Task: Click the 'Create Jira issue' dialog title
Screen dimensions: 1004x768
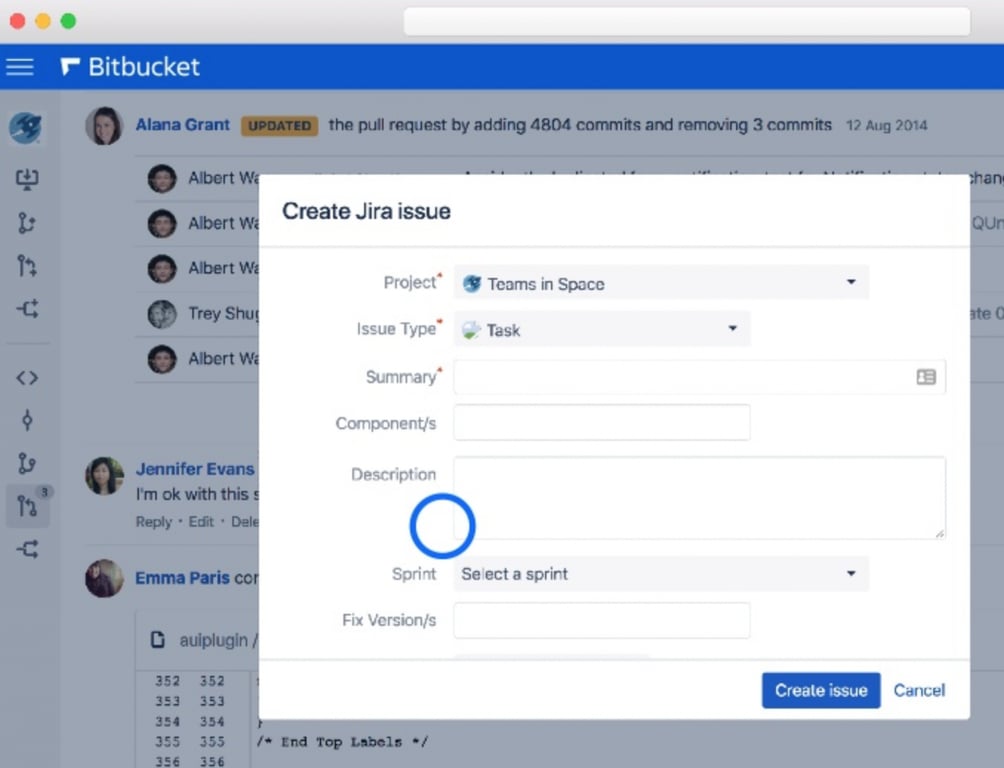Action: [x=366, y=211]
